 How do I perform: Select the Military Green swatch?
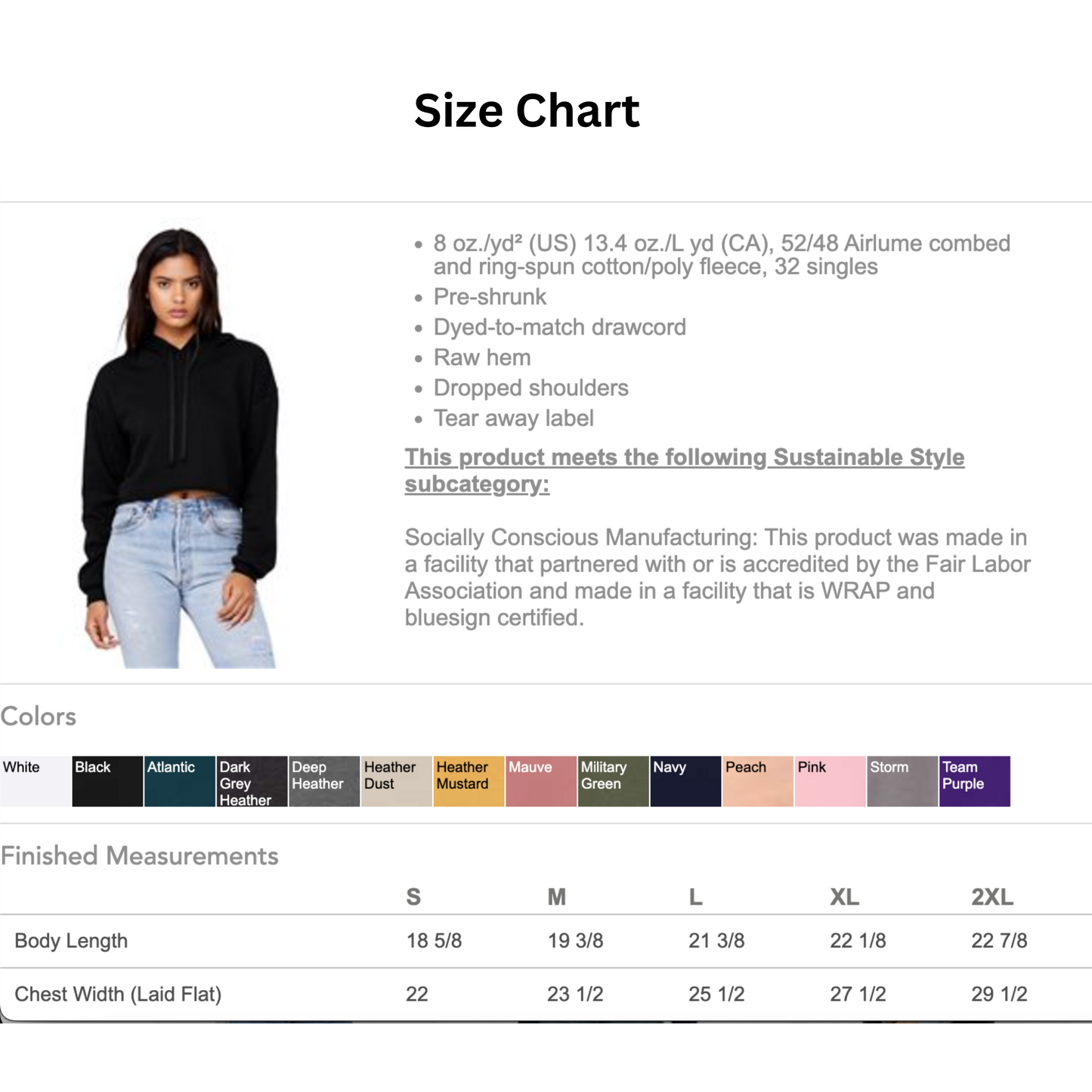coord(613,781)
